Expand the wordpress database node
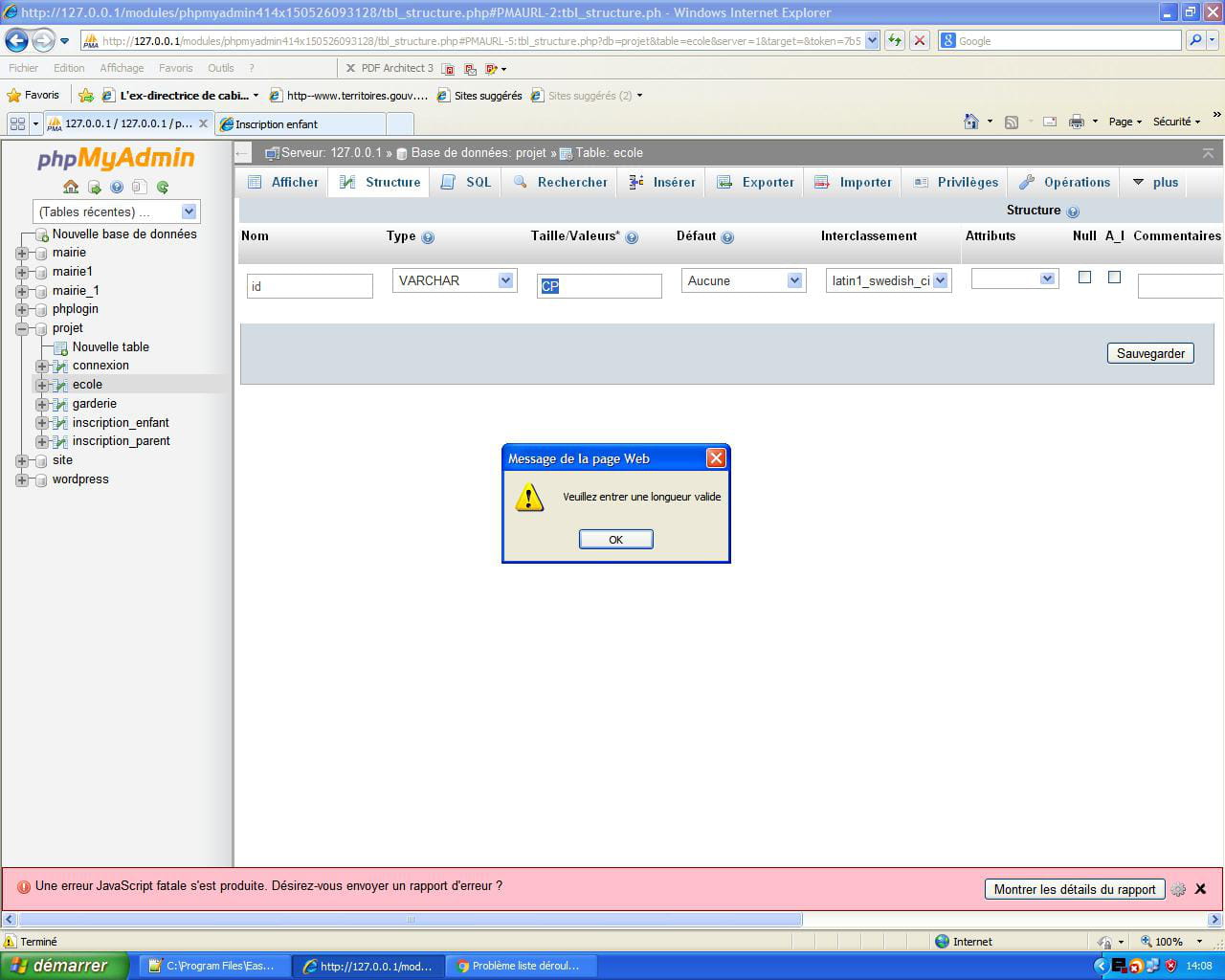Viewport: 1225px width, 980px height. coord(22,480)
